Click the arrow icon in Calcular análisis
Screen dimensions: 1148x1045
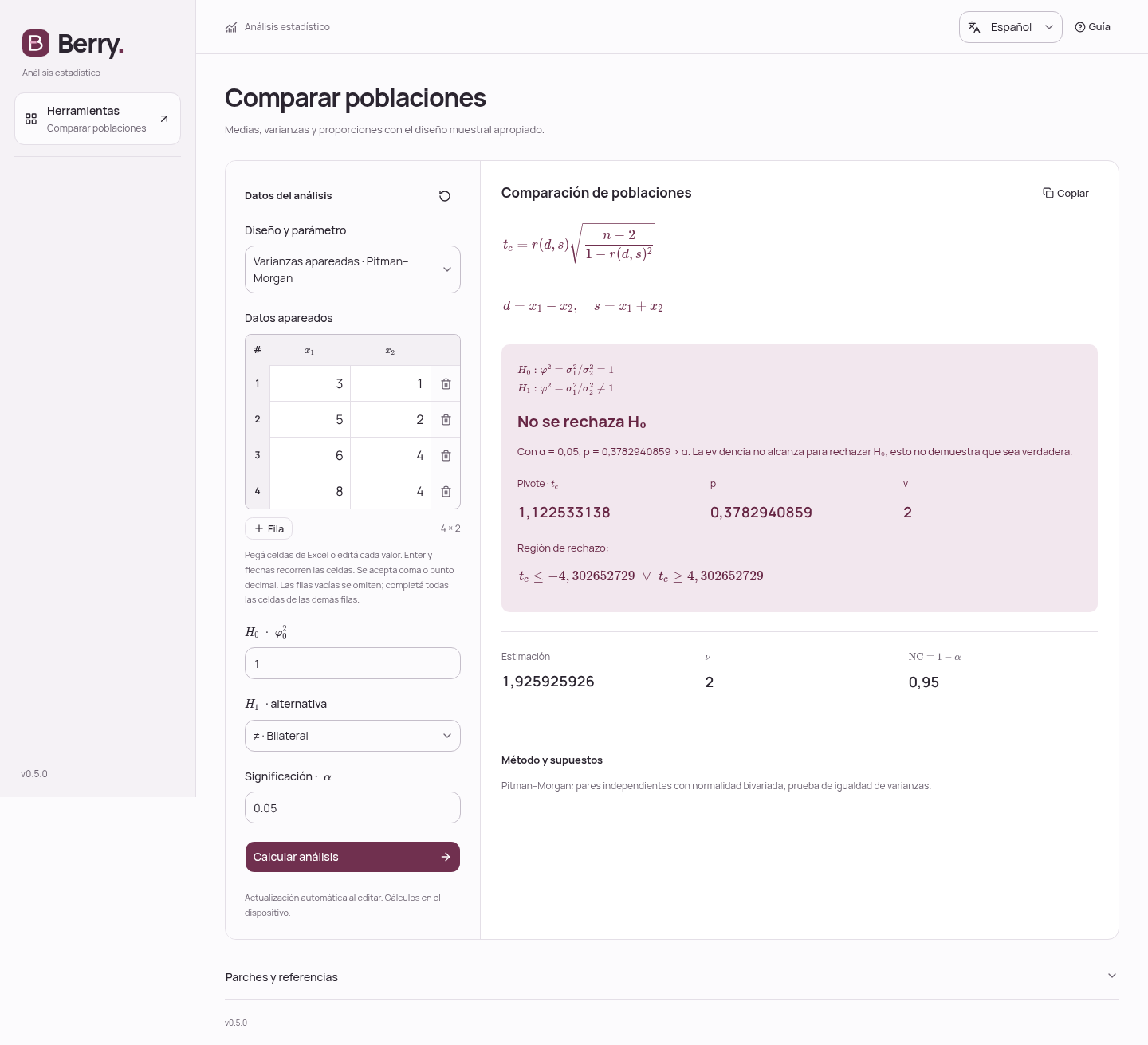446,857
